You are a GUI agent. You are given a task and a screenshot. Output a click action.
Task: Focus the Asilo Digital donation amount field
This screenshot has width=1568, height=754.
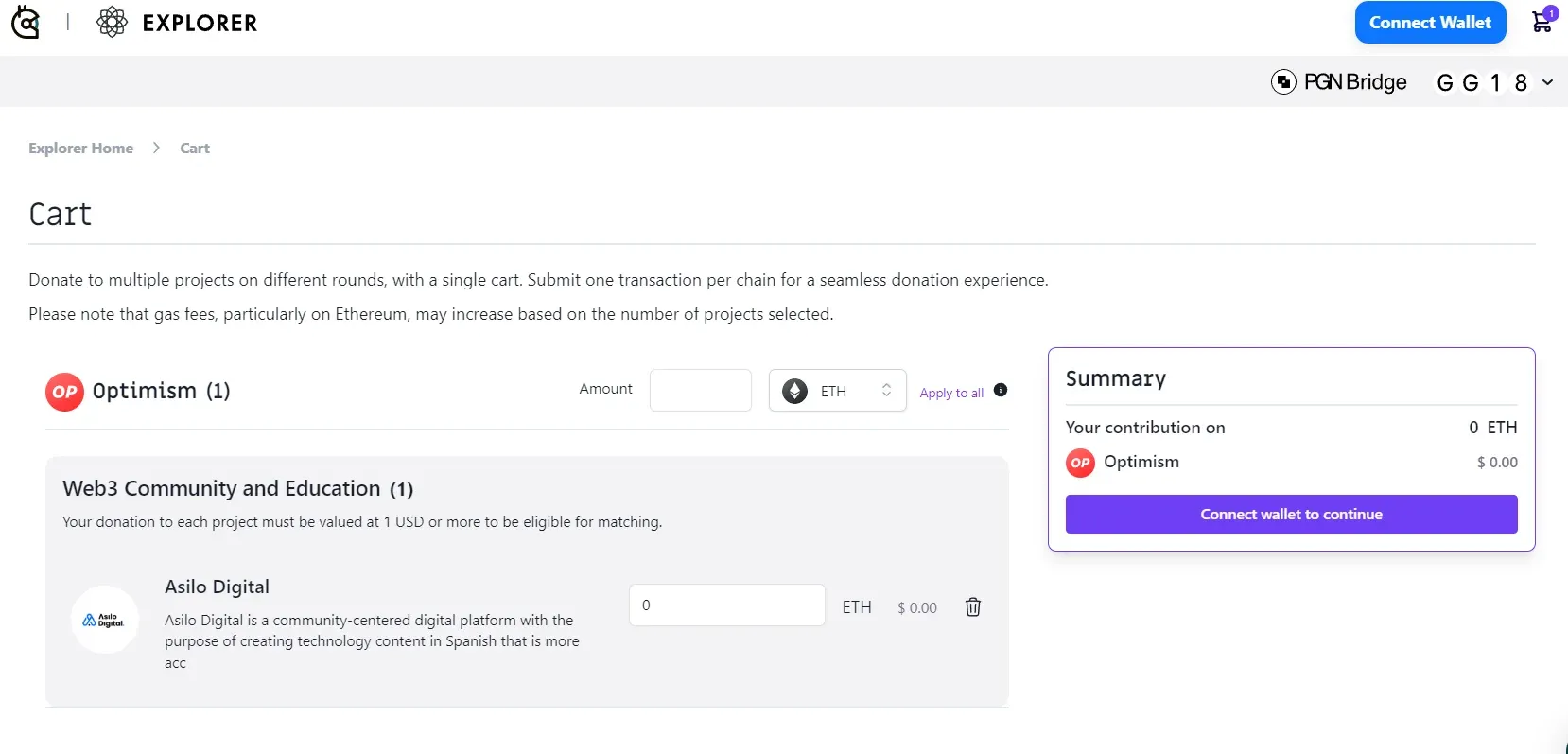click(x=727, y=605)
